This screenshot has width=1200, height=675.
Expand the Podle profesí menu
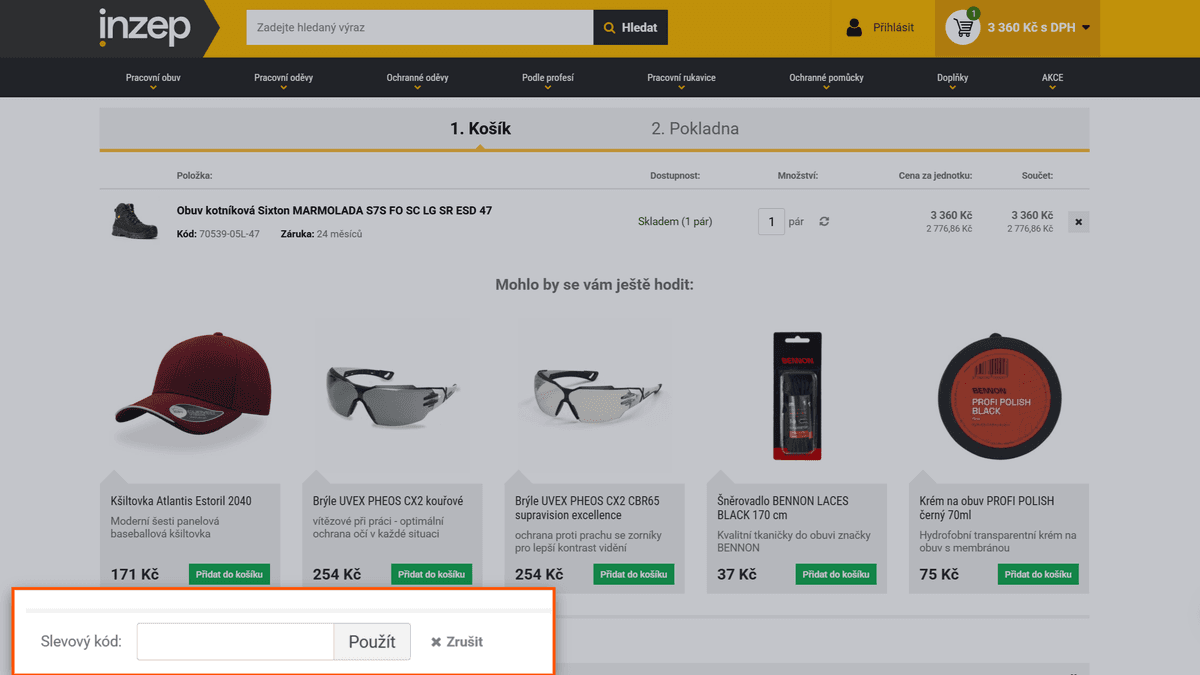pyautogui.click(x=548, y=78)
